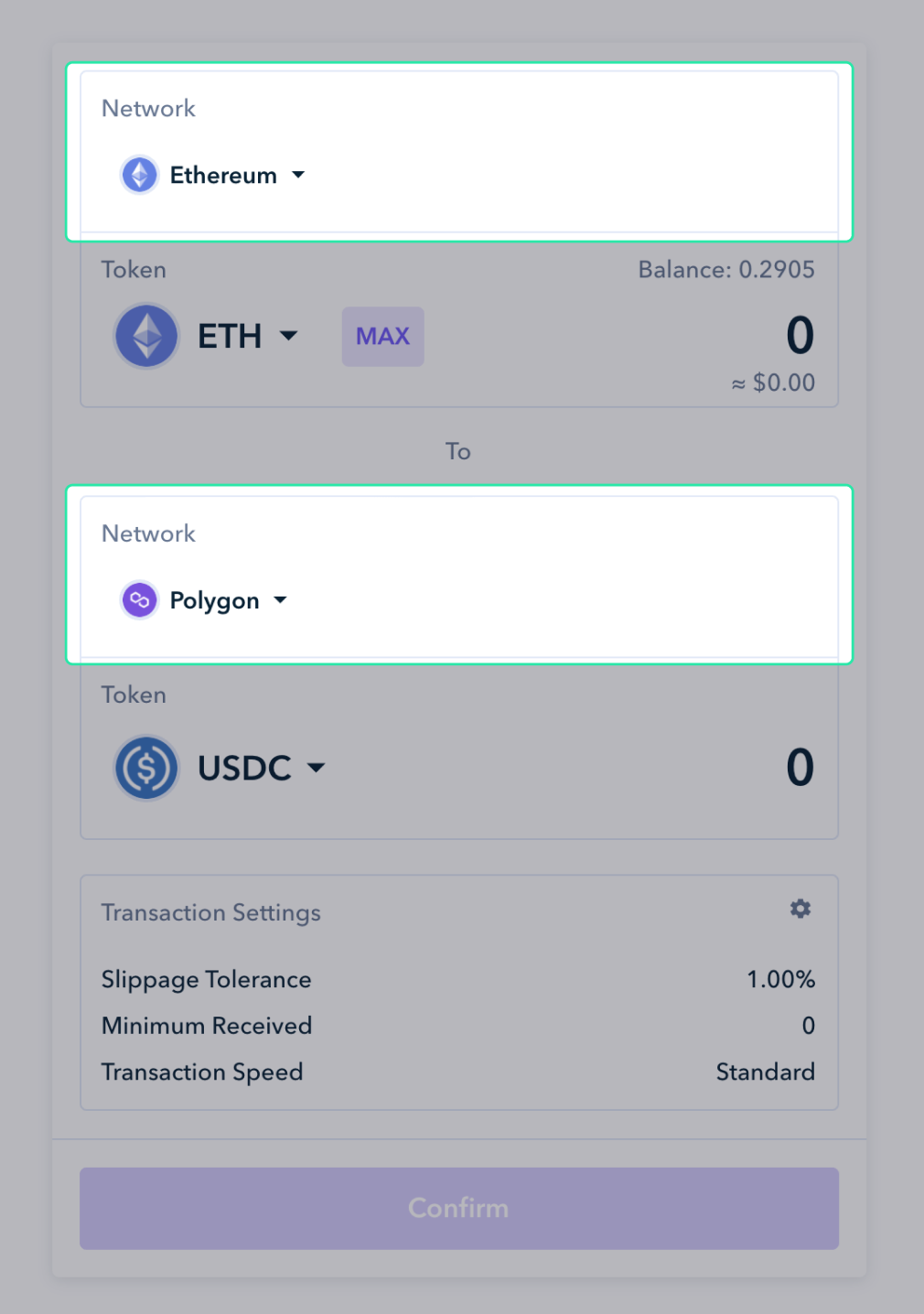Click the USDC token coin icon
Screen dimensions: 924x1314
(146, 768)
